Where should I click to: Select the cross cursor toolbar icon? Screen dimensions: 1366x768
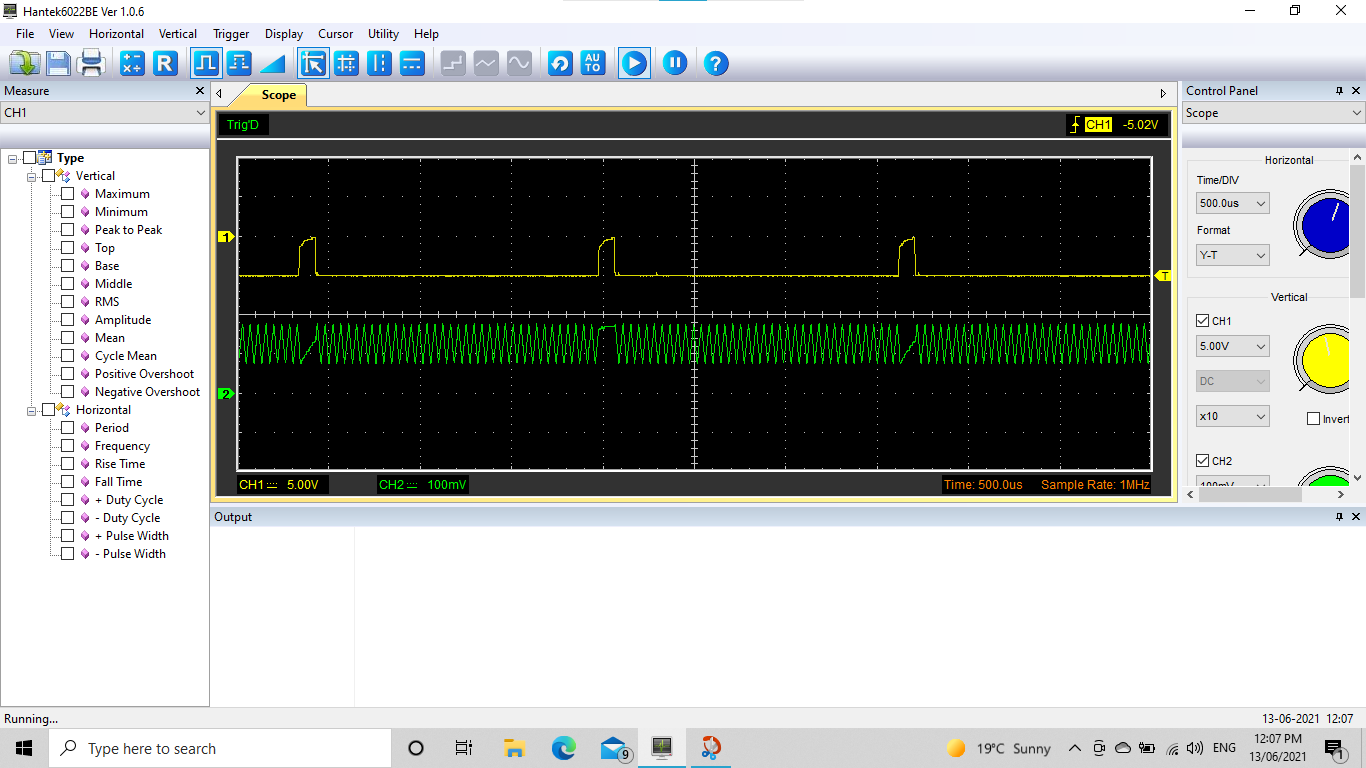(x=346, y=64)
